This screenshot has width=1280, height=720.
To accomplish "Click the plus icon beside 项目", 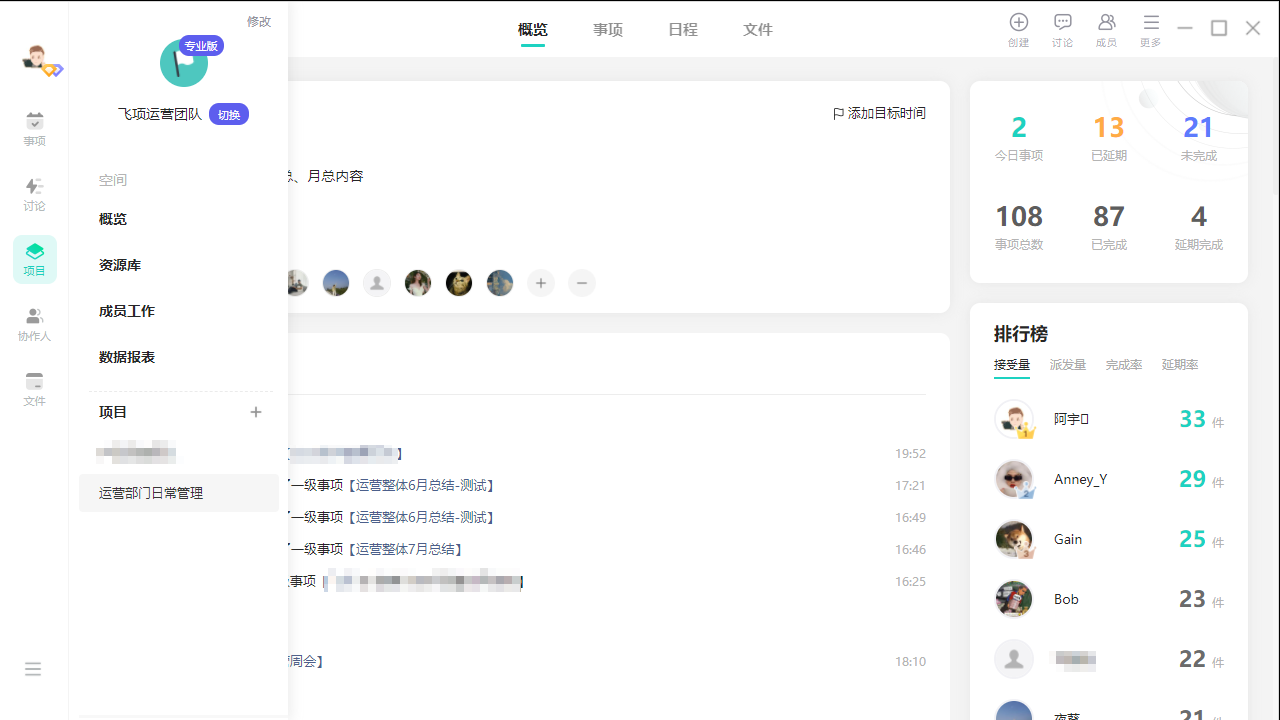I will [256, 412].
